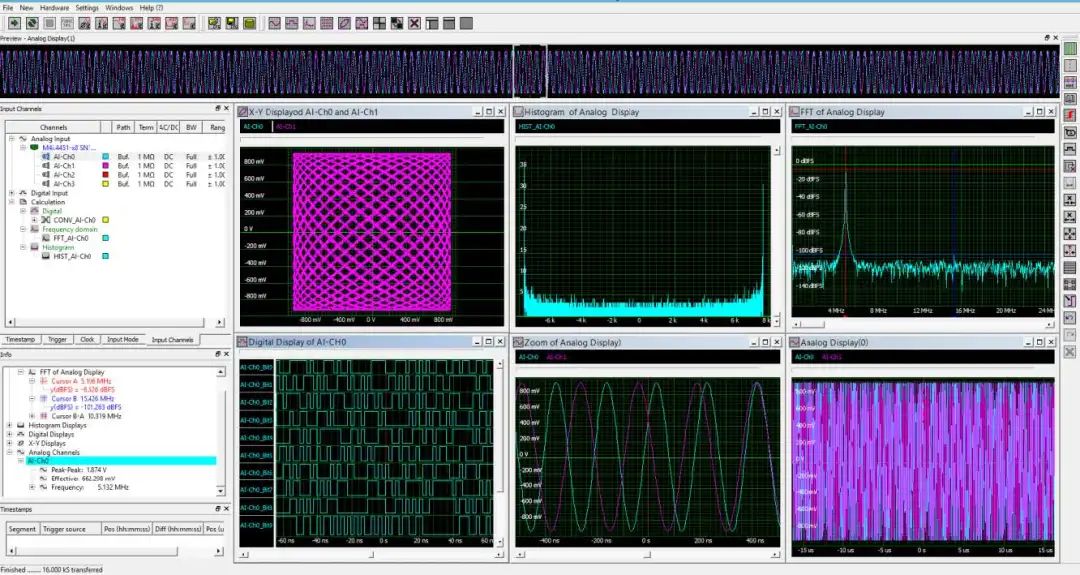
Task: Click the green arrow start acquisition icon
Action: [13, 23]
